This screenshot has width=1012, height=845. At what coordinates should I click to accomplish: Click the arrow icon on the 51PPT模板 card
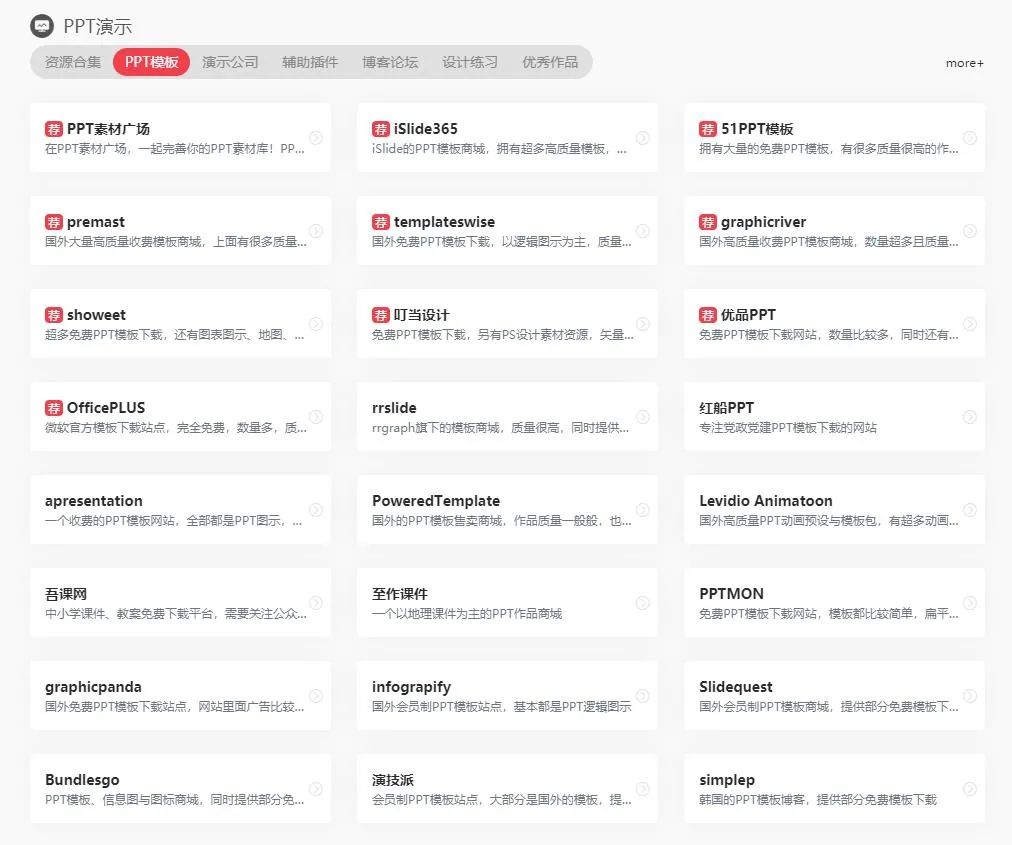click(x=970, y=137)
